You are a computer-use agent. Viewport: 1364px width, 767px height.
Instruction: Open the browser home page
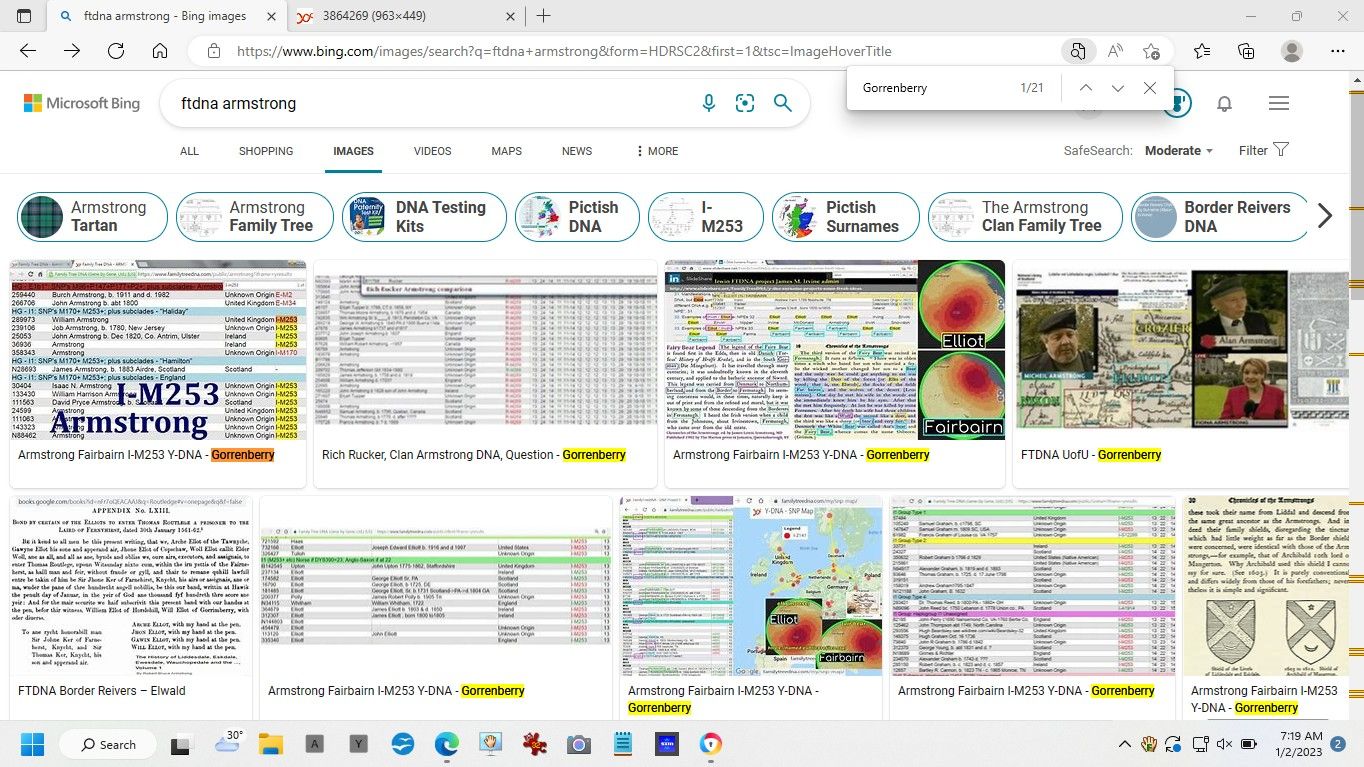click(160, 51)
